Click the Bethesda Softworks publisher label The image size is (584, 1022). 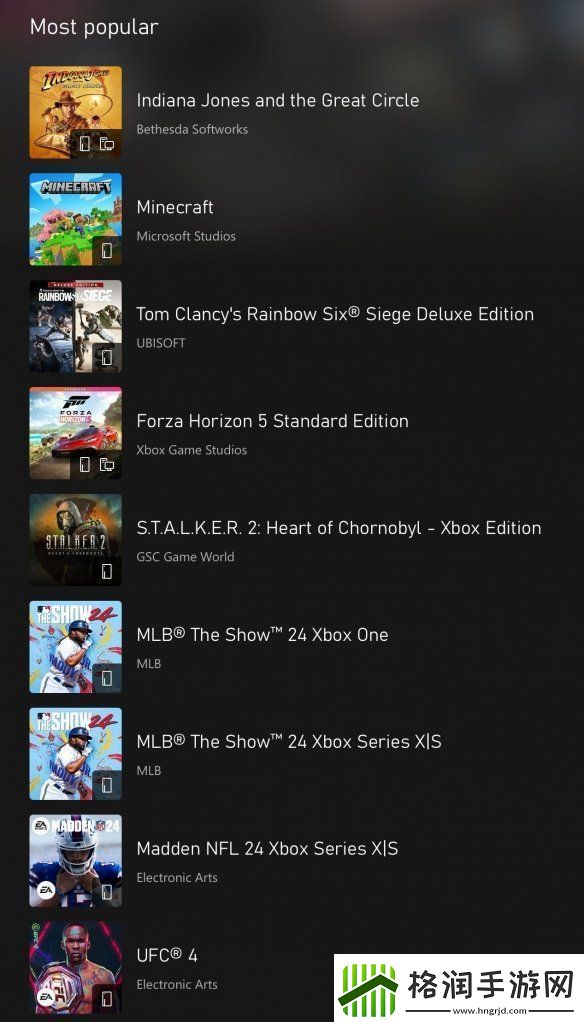[x=192, y=129]
